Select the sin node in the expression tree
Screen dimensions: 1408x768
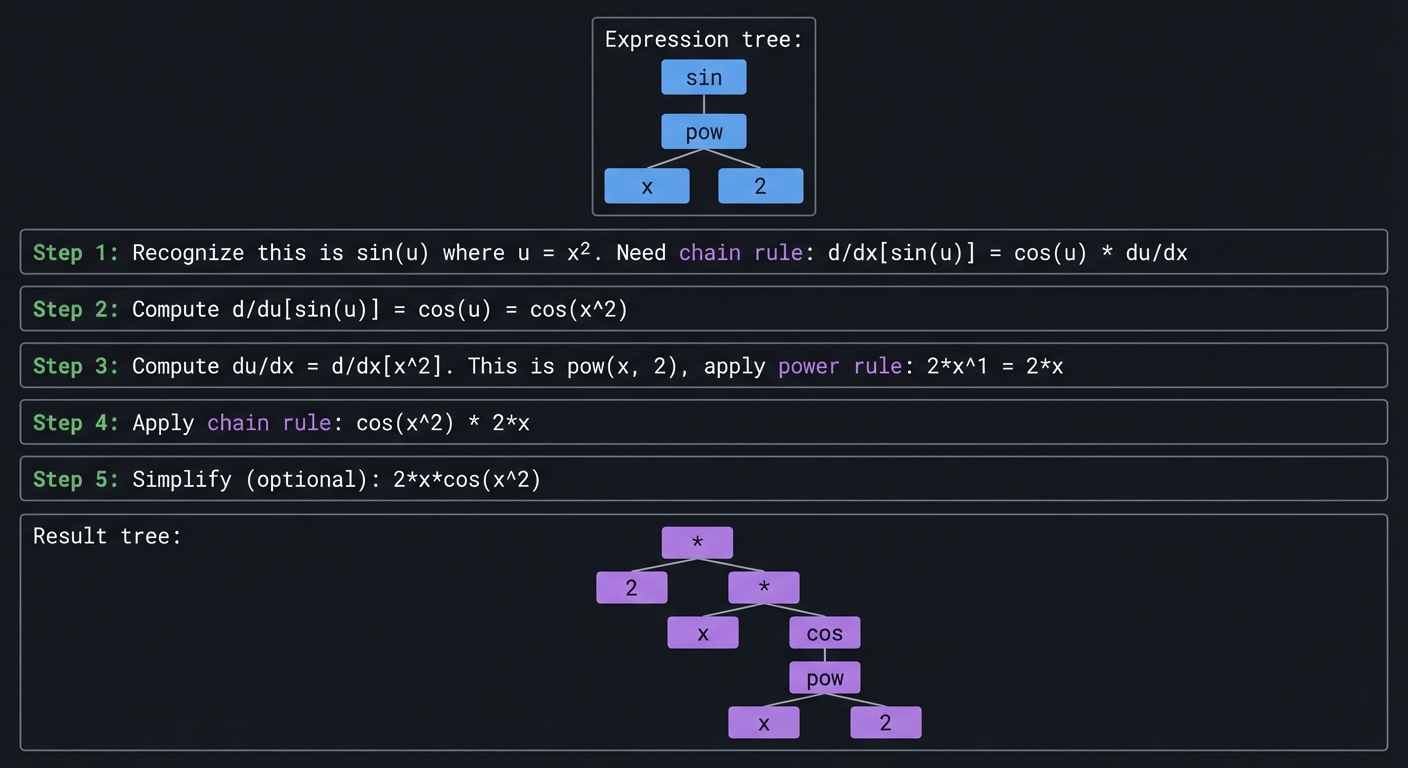click(703, 77)
